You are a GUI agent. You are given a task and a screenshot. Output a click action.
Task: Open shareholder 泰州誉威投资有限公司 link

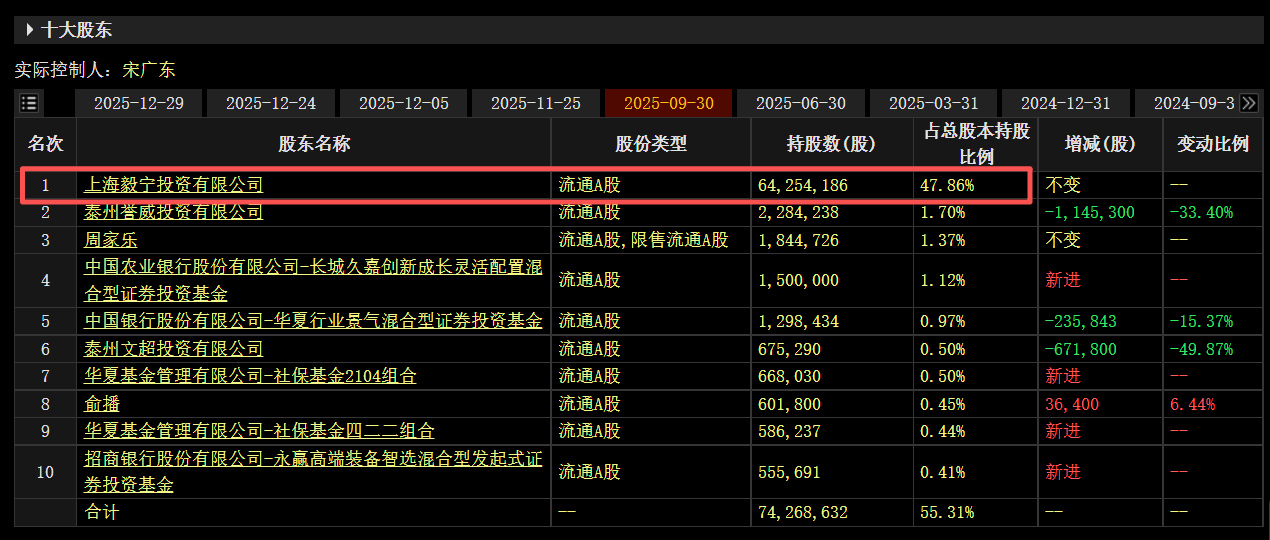[x=173, y=212]
